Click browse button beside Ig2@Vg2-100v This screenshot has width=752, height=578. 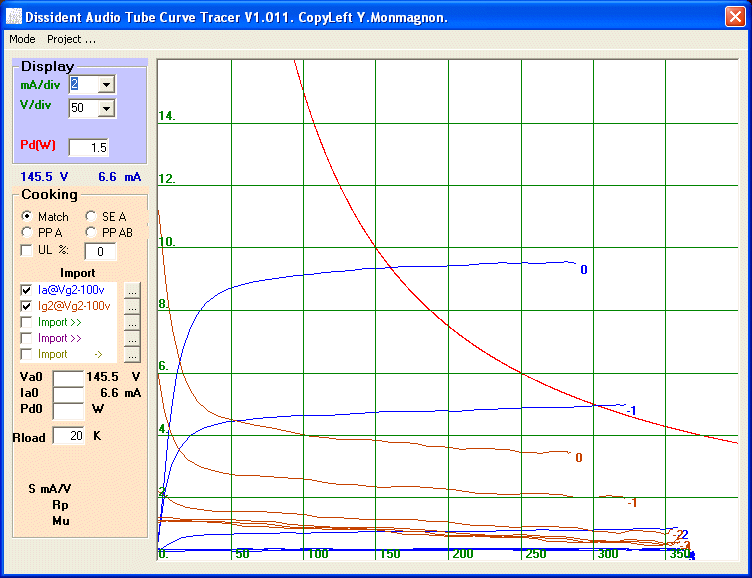pos(132,306)
